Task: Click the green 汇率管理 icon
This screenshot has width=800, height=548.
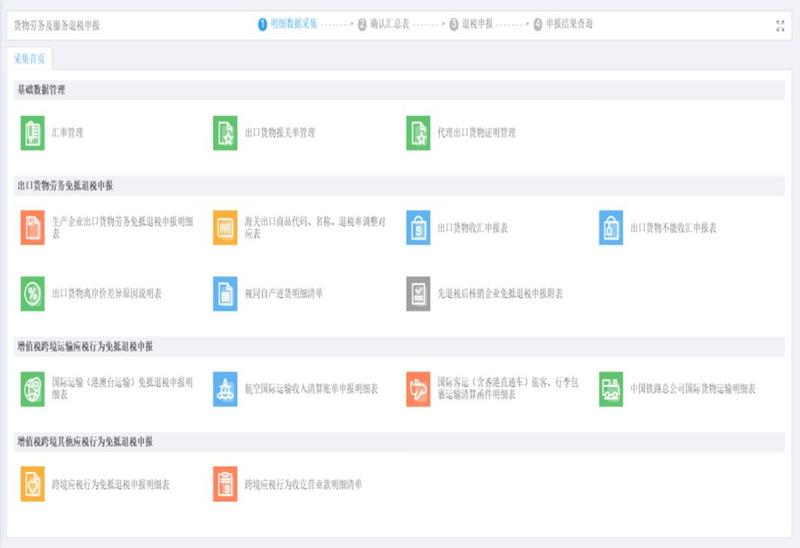Action: [x=33, y=133]
